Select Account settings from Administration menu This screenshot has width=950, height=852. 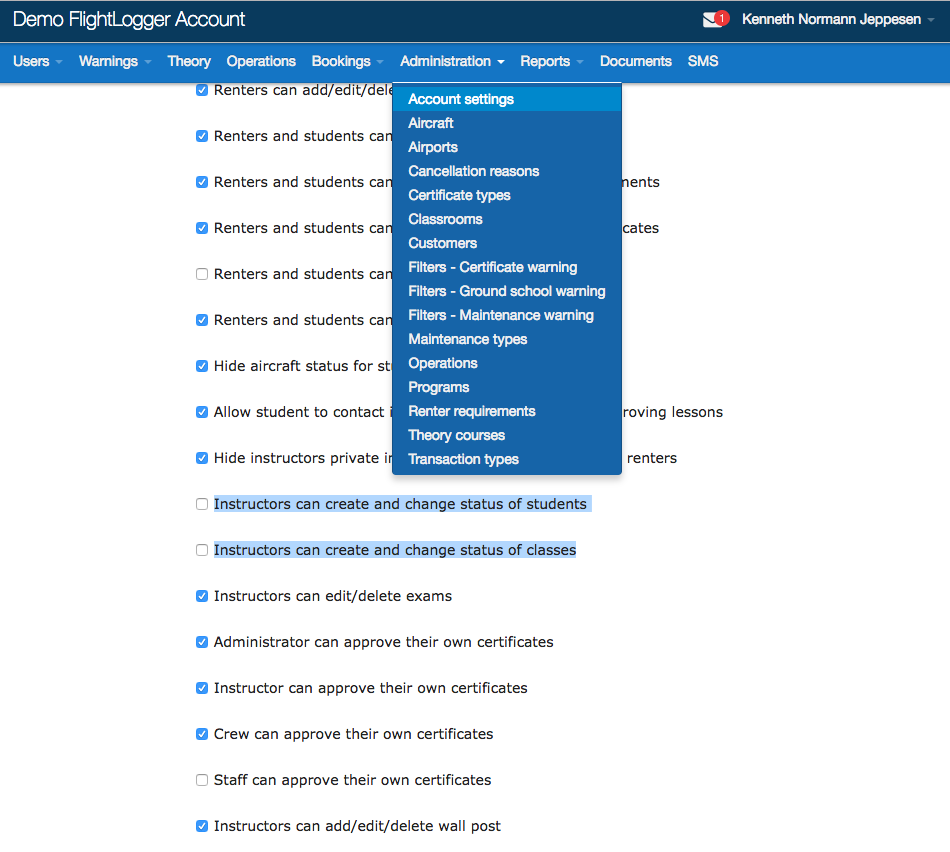point(507,99)
